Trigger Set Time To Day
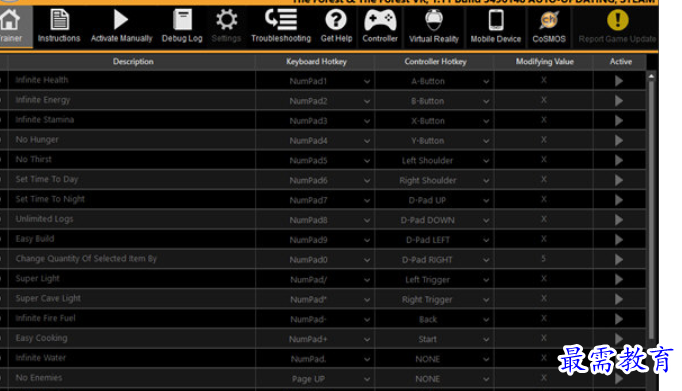The width and height of the screenshot is (682, 391). 619,180
